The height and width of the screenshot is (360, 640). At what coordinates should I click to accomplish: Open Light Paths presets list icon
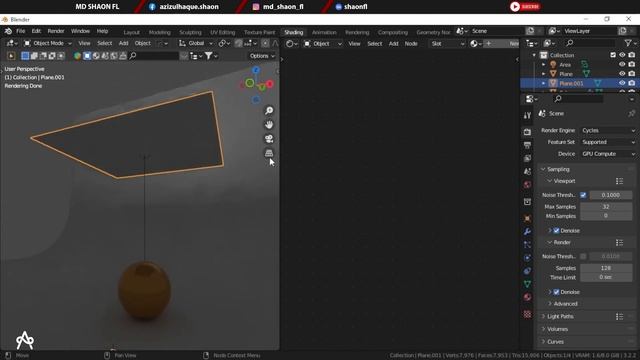pyautogui.click(x=619, y=316)
